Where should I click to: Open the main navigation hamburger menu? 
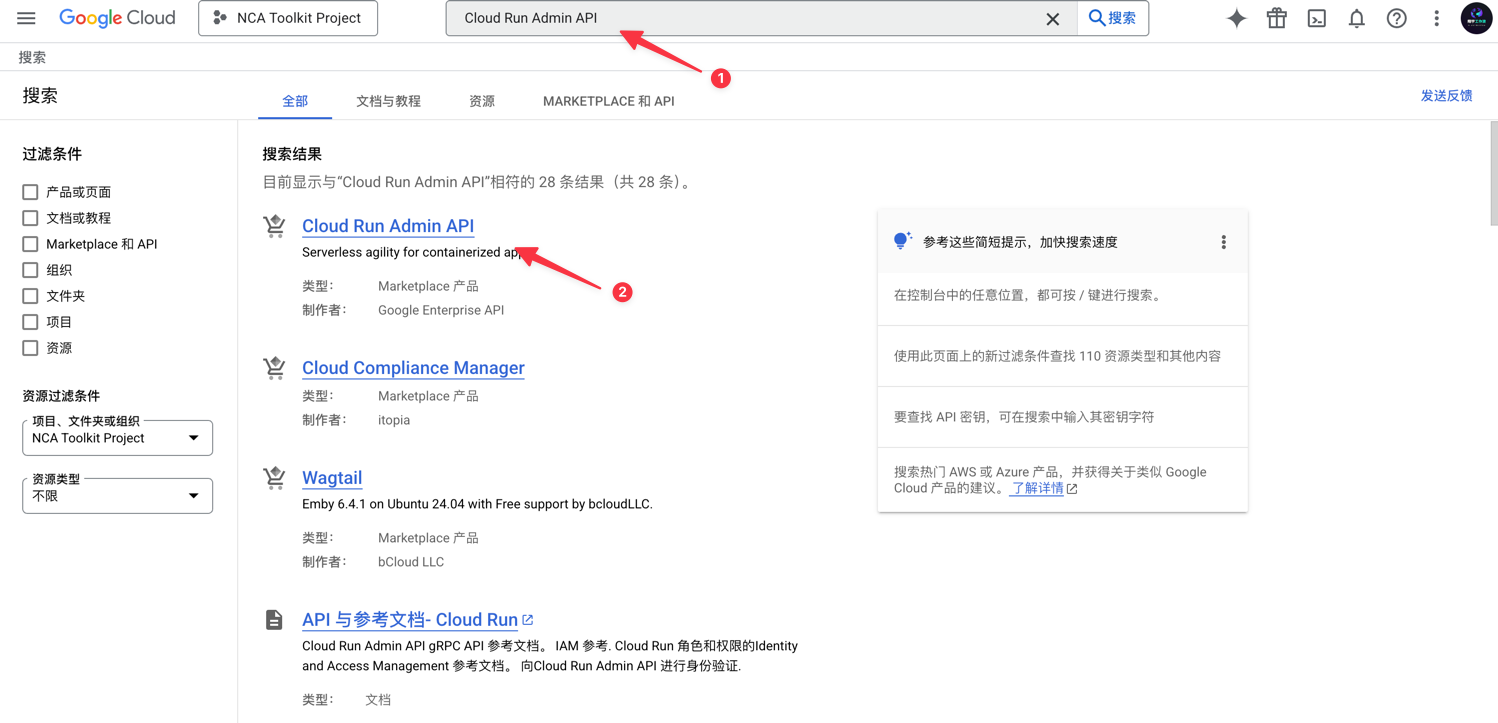coord(26,18)
